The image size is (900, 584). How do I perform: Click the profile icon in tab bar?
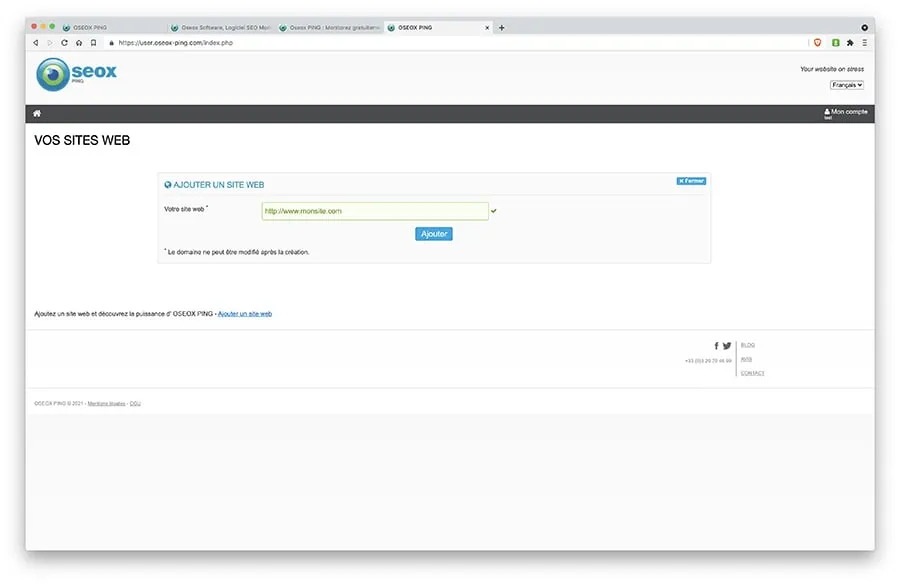(864, 28)
